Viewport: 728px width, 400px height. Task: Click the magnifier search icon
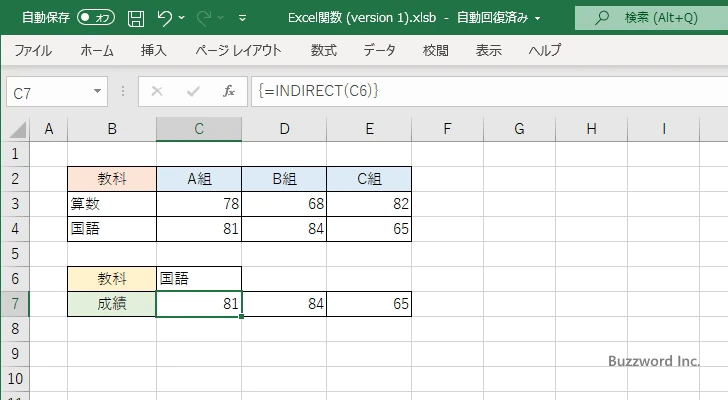pyautogui.click(x=602, y=18)
